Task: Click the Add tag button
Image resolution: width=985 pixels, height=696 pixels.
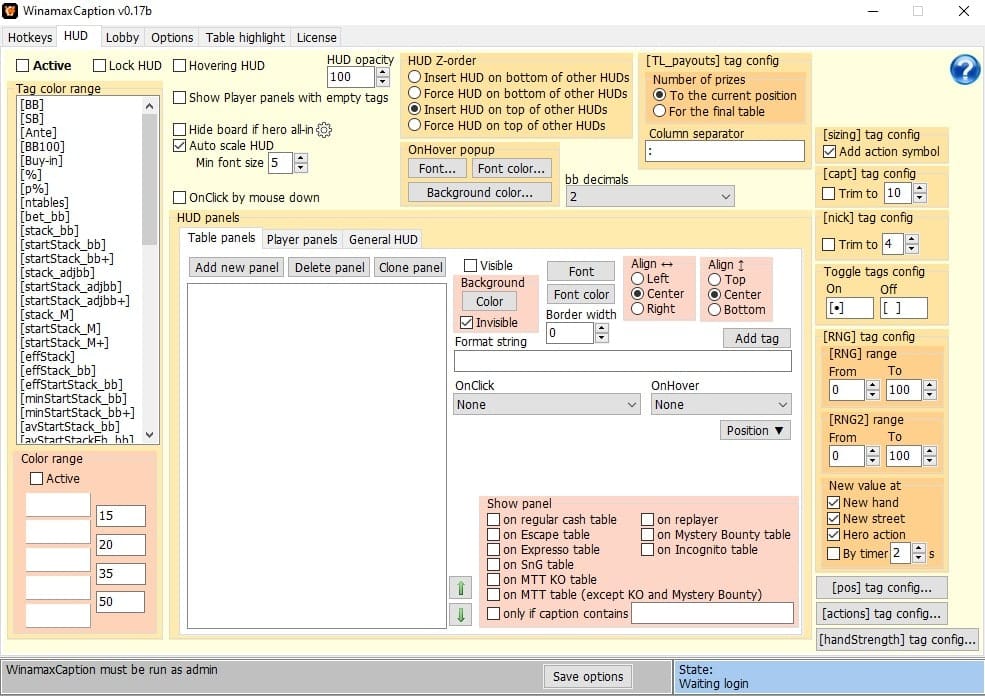Action: click(x=757, y=339)
